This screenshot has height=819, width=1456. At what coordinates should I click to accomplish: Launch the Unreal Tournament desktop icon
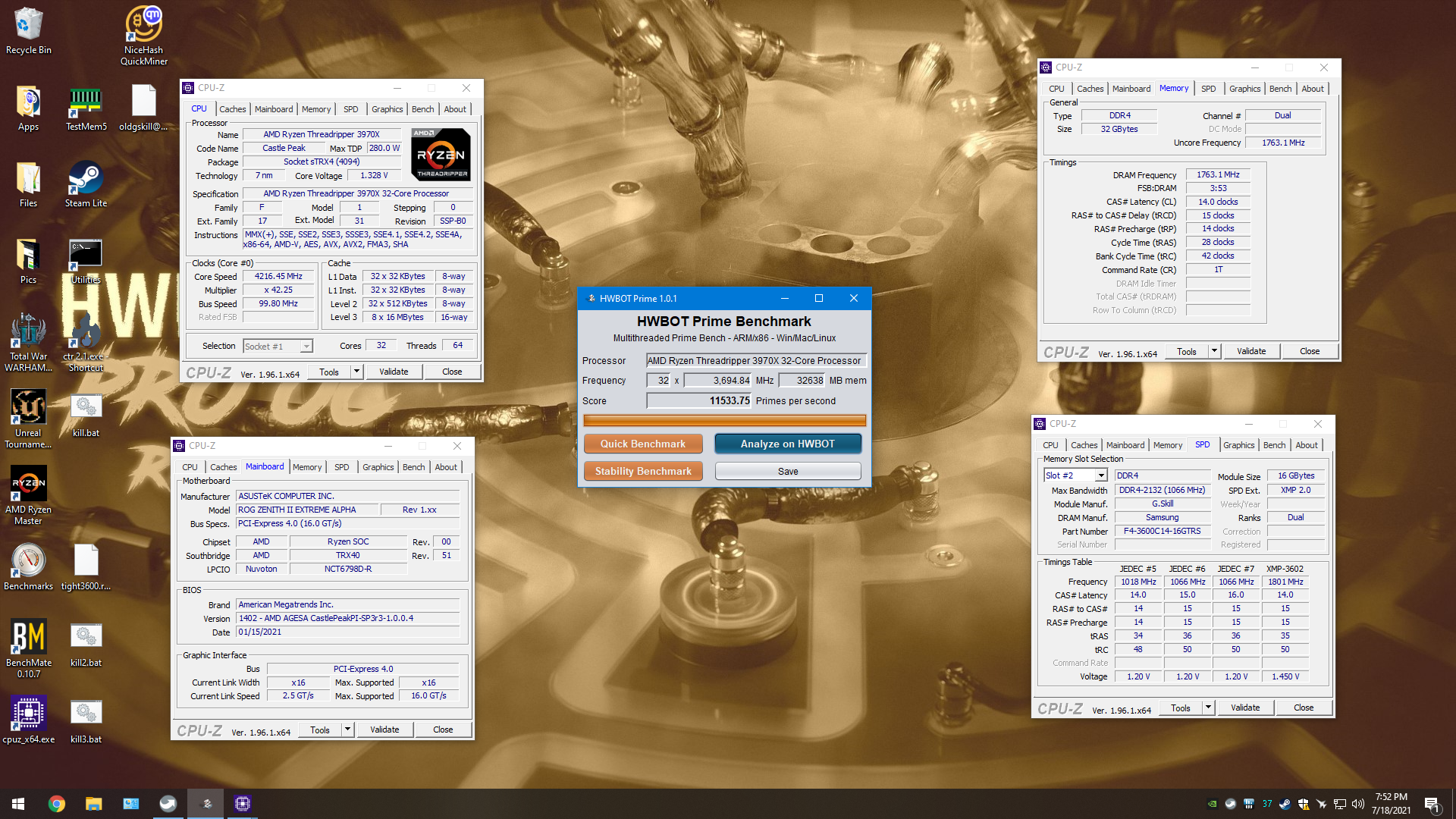[x=28, y=419]
